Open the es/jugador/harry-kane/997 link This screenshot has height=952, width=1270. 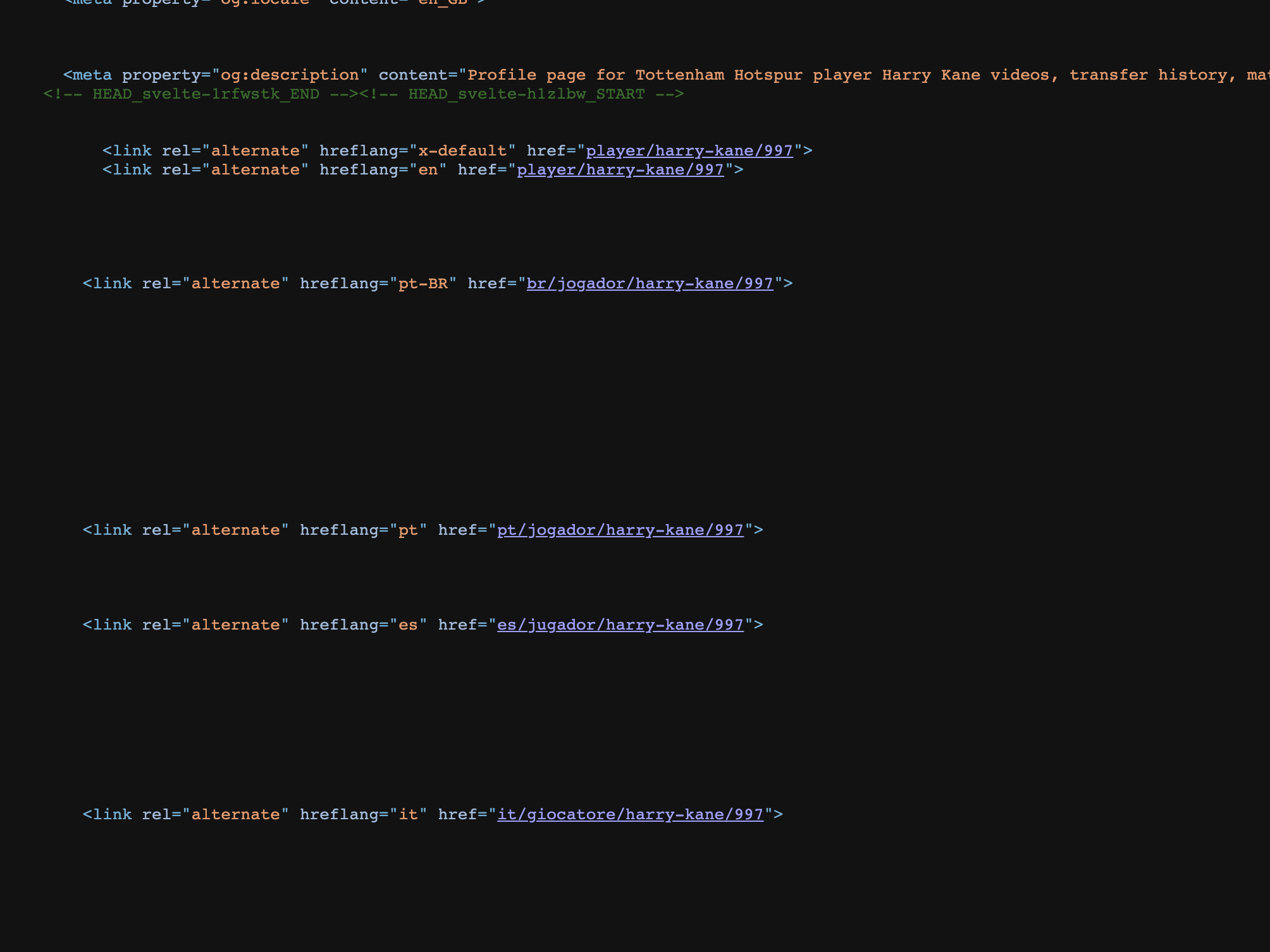[x=620, y=625]
